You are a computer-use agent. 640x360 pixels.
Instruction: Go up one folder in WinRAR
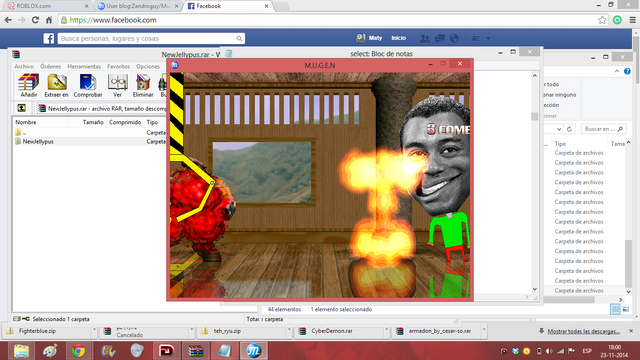22,108
